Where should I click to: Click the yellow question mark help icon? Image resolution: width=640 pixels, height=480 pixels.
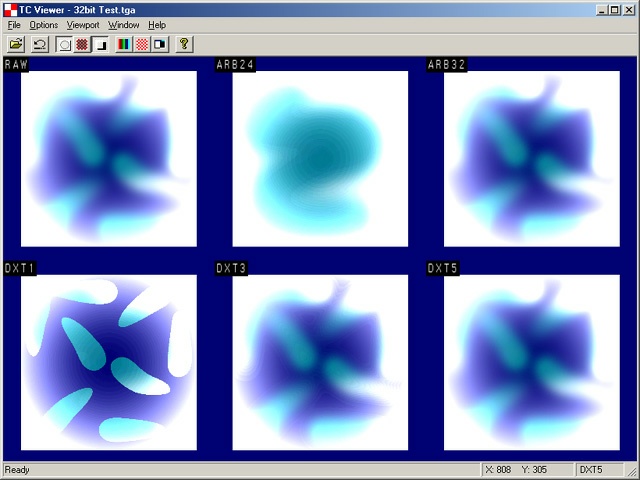pyautogui.click(x=184, y=44)
